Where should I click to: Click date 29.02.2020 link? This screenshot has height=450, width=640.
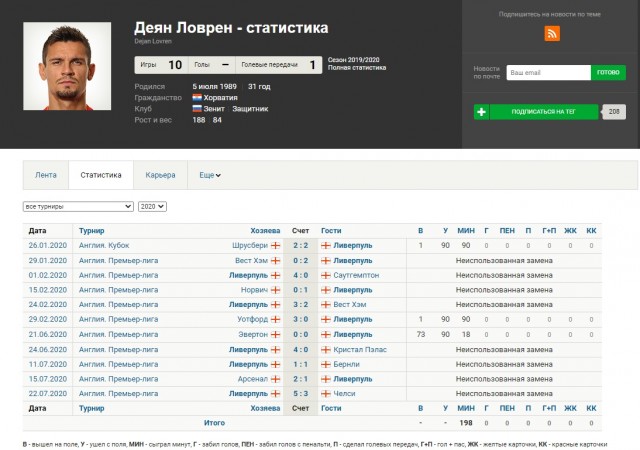(x=48, y=319)
